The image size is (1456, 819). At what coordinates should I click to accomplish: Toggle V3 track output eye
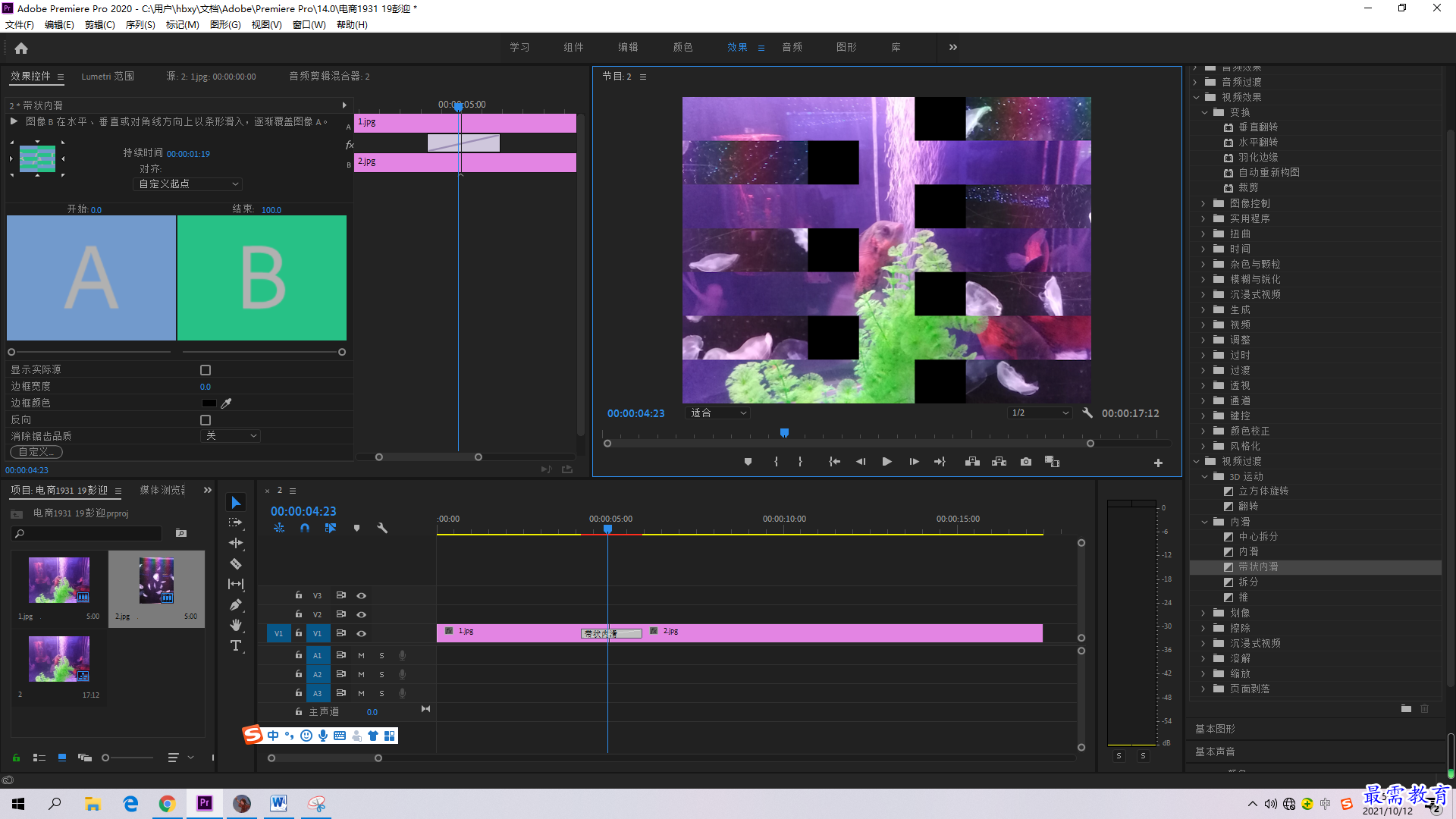pyautogui.click(x=362, y=596)
